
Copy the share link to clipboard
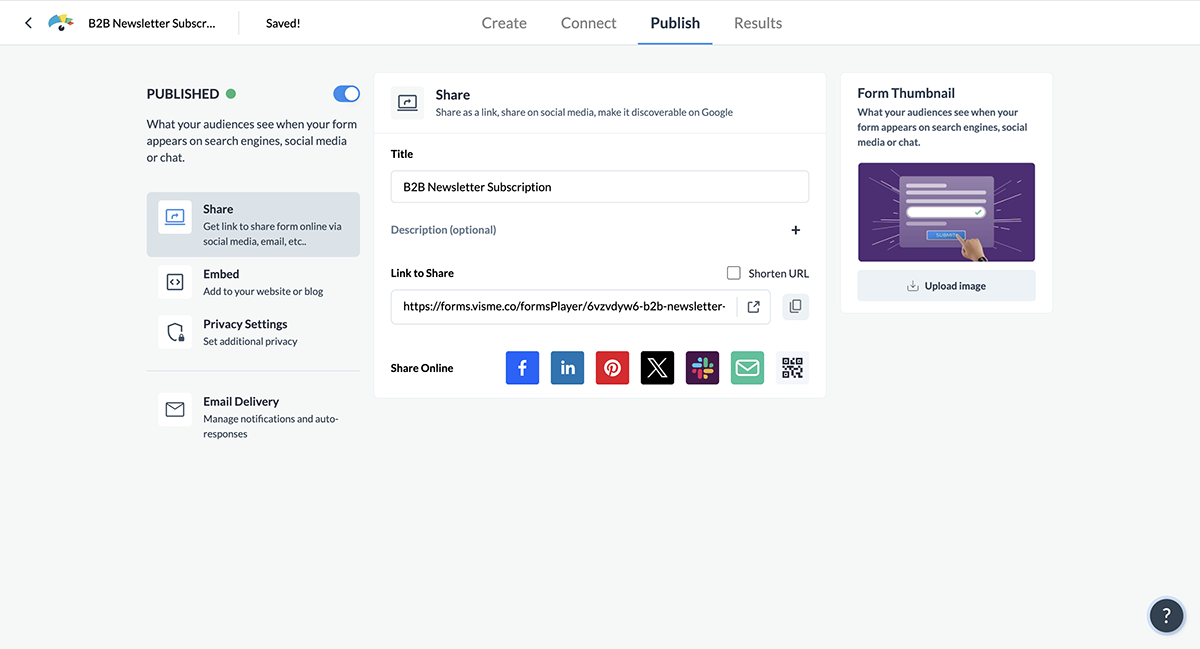[x=795, y=307]
